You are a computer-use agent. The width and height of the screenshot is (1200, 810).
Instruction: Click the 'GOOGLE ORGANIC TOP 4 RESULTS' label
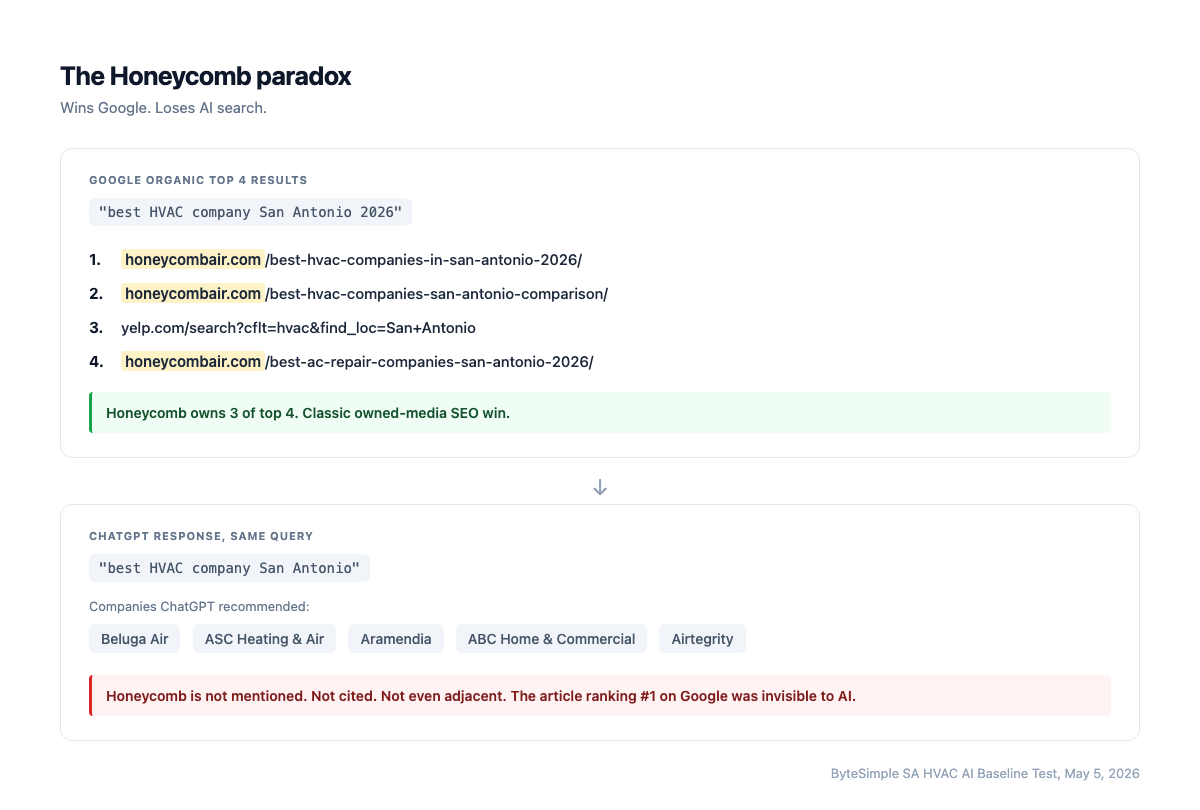point(198,180)
